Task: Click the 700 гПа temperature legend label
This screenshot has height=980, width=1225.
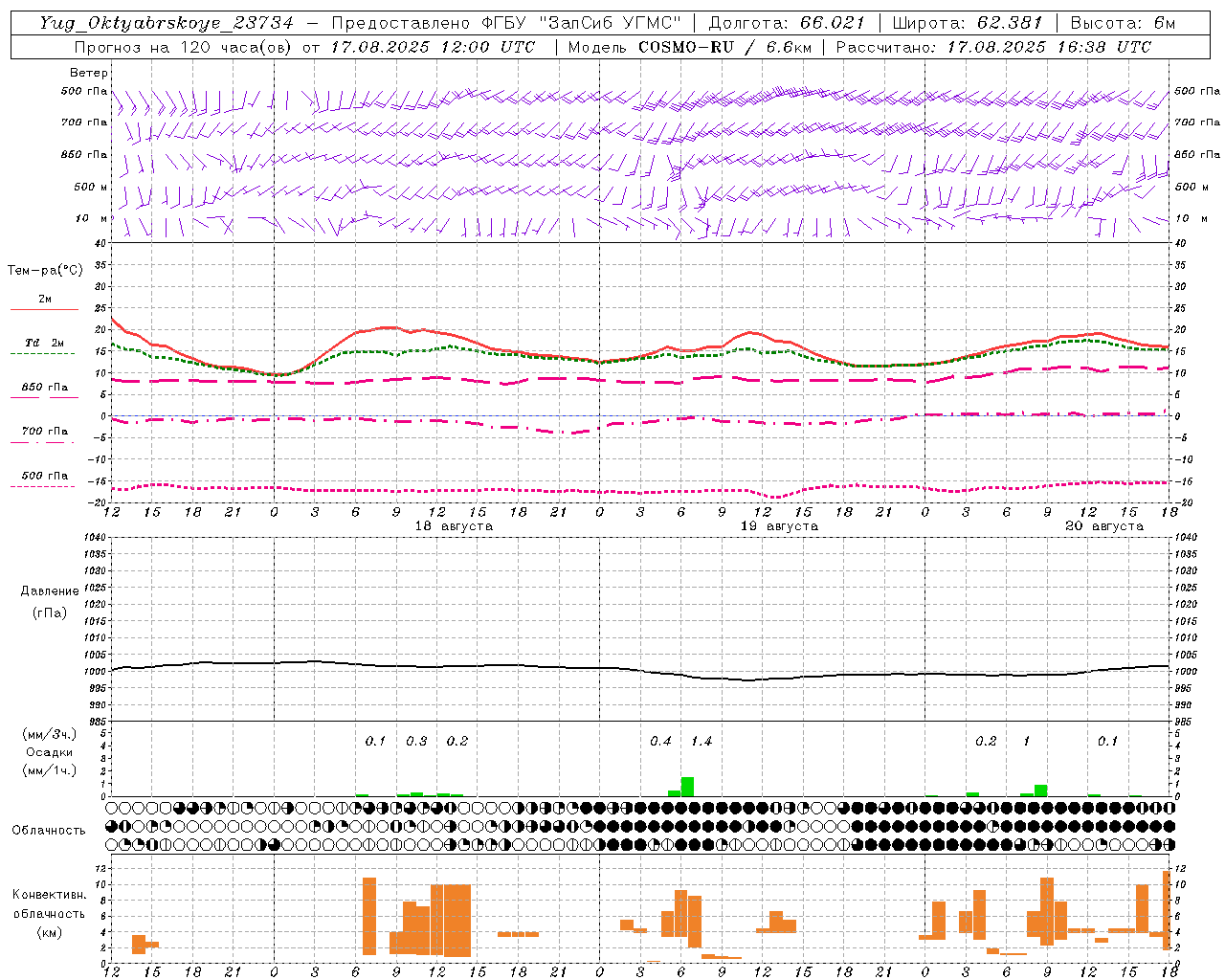Action: coord(45,431)
